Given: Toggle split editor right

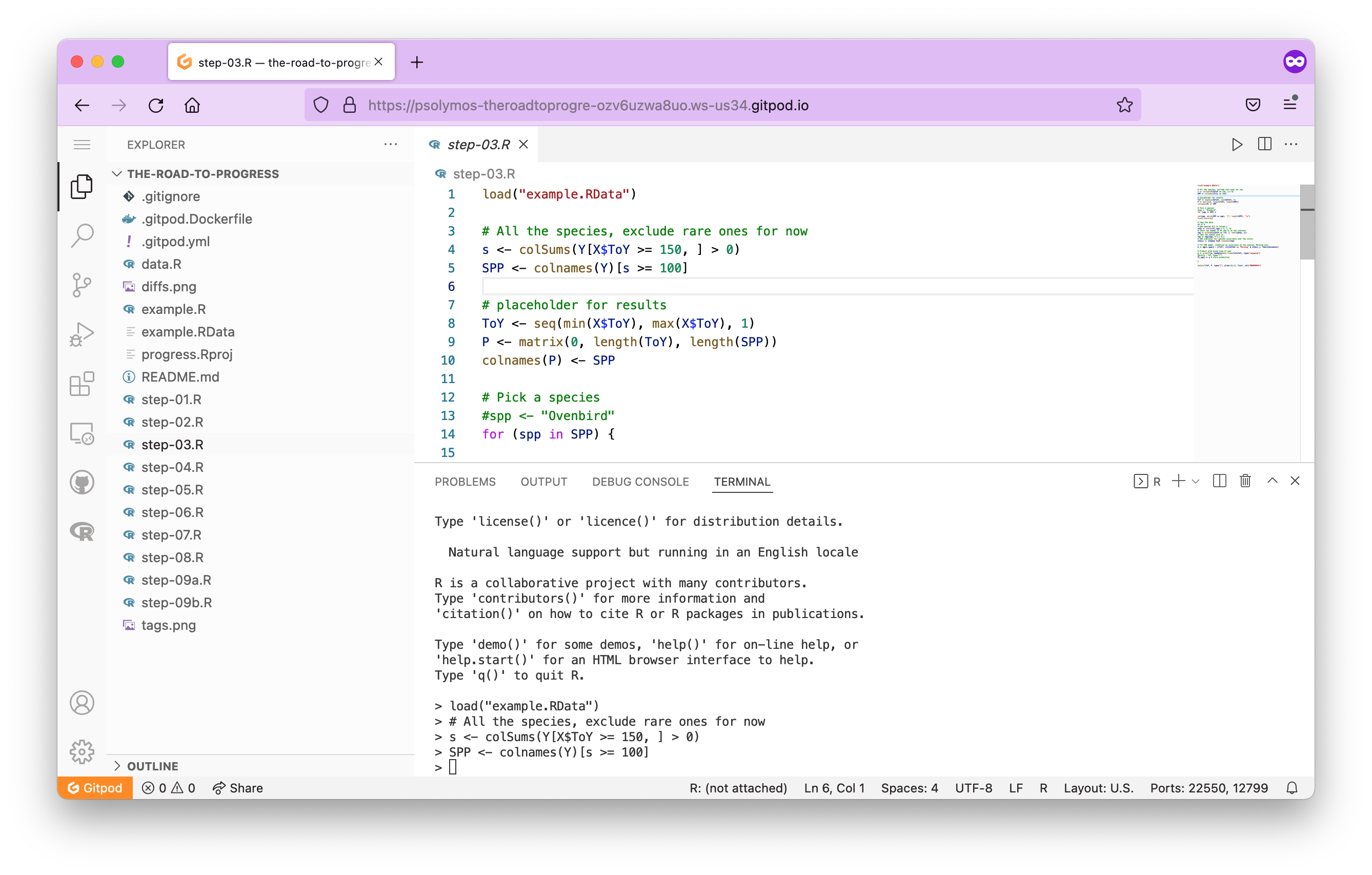Looking at the screenshot, I should point(1264,145).
